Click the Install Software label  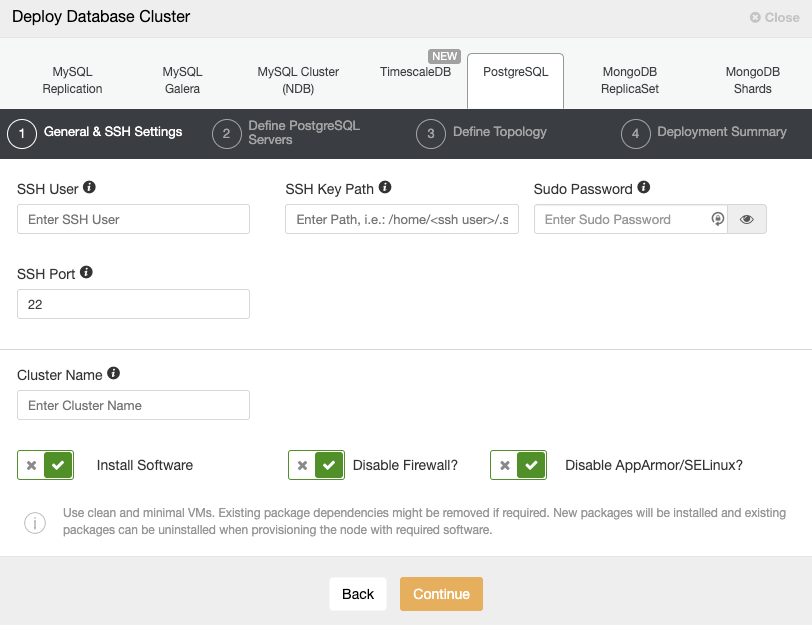(144, 465)
